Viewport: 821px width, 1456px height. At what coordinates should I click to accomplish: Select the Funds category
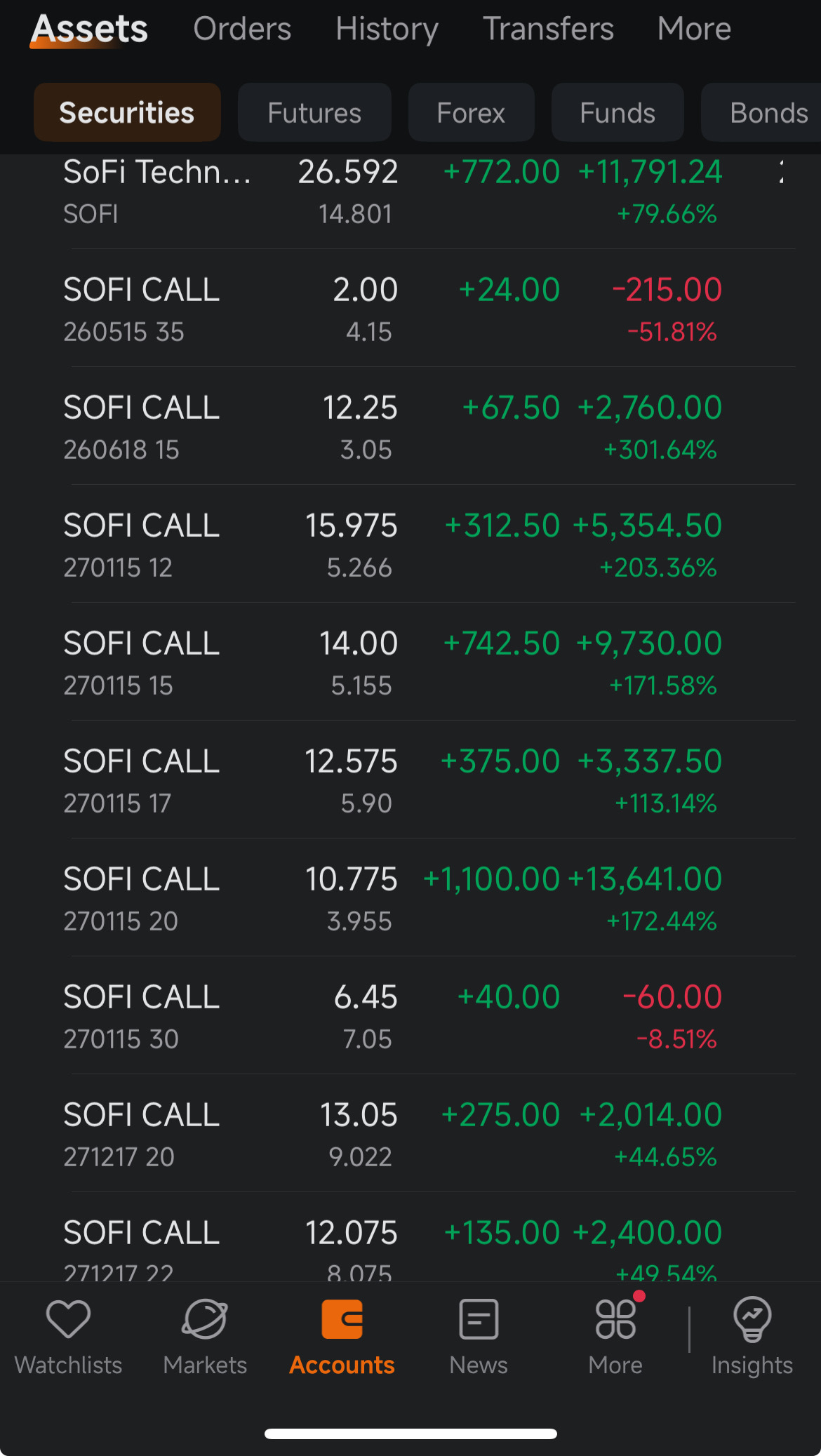coord(618,112)
